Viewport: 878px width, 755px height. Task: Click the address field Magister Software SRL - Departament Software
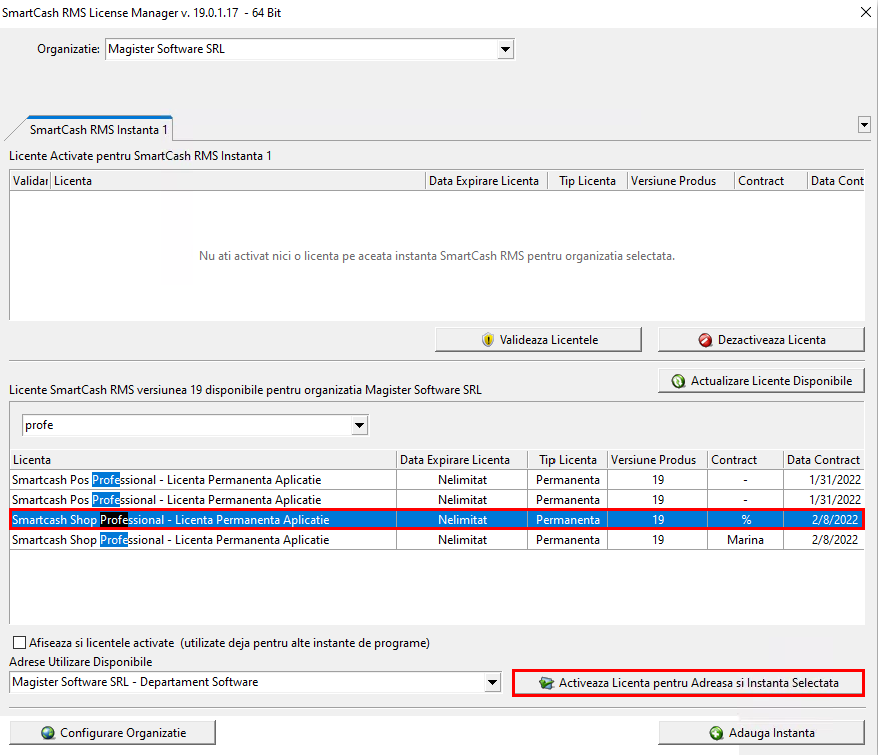247,682
